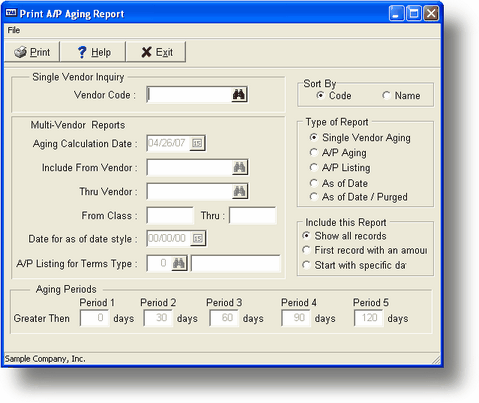Click the Terms Type number field
Image resolution: width=479 pixels, height=403 pixels.
(x=159, y=263)
